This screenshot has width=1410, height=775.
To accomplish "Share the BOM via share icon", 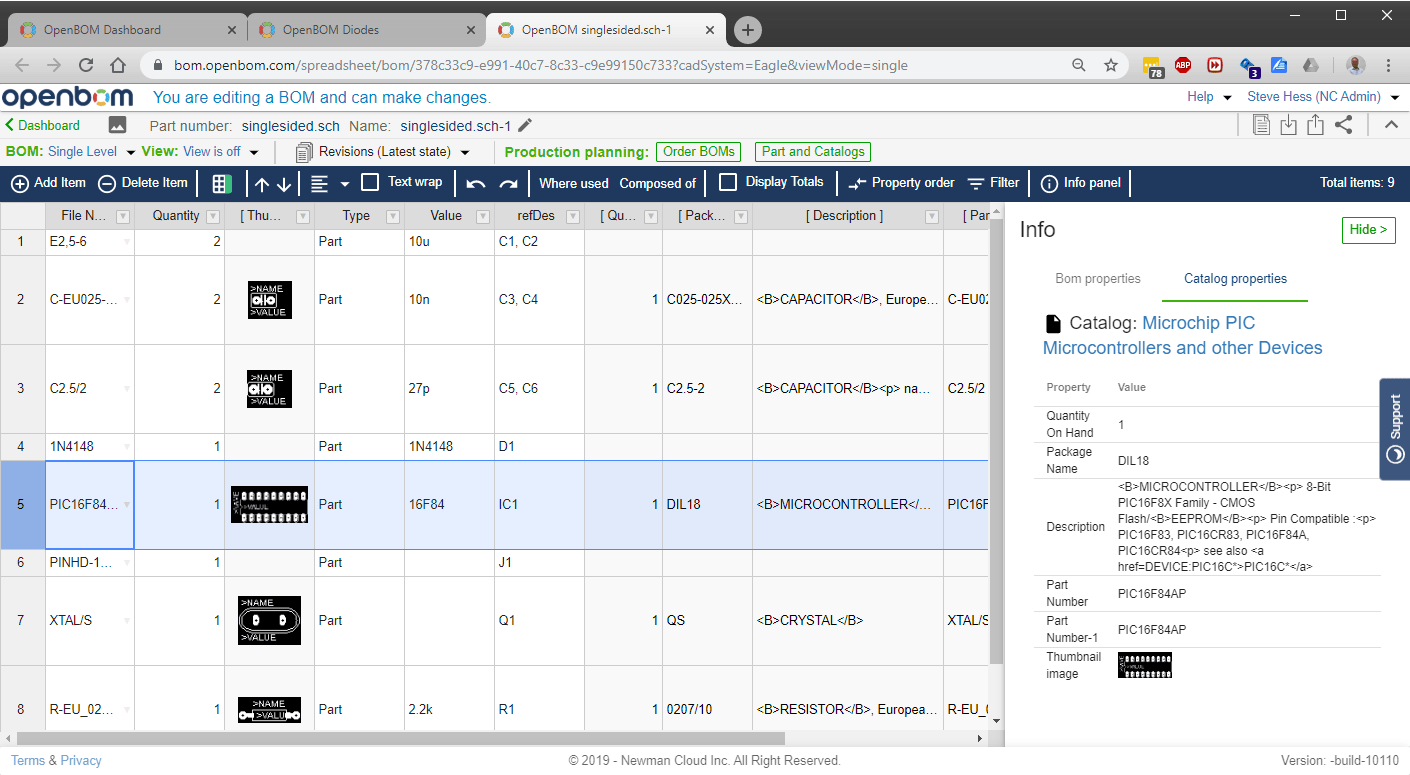I will point(1344,125).
